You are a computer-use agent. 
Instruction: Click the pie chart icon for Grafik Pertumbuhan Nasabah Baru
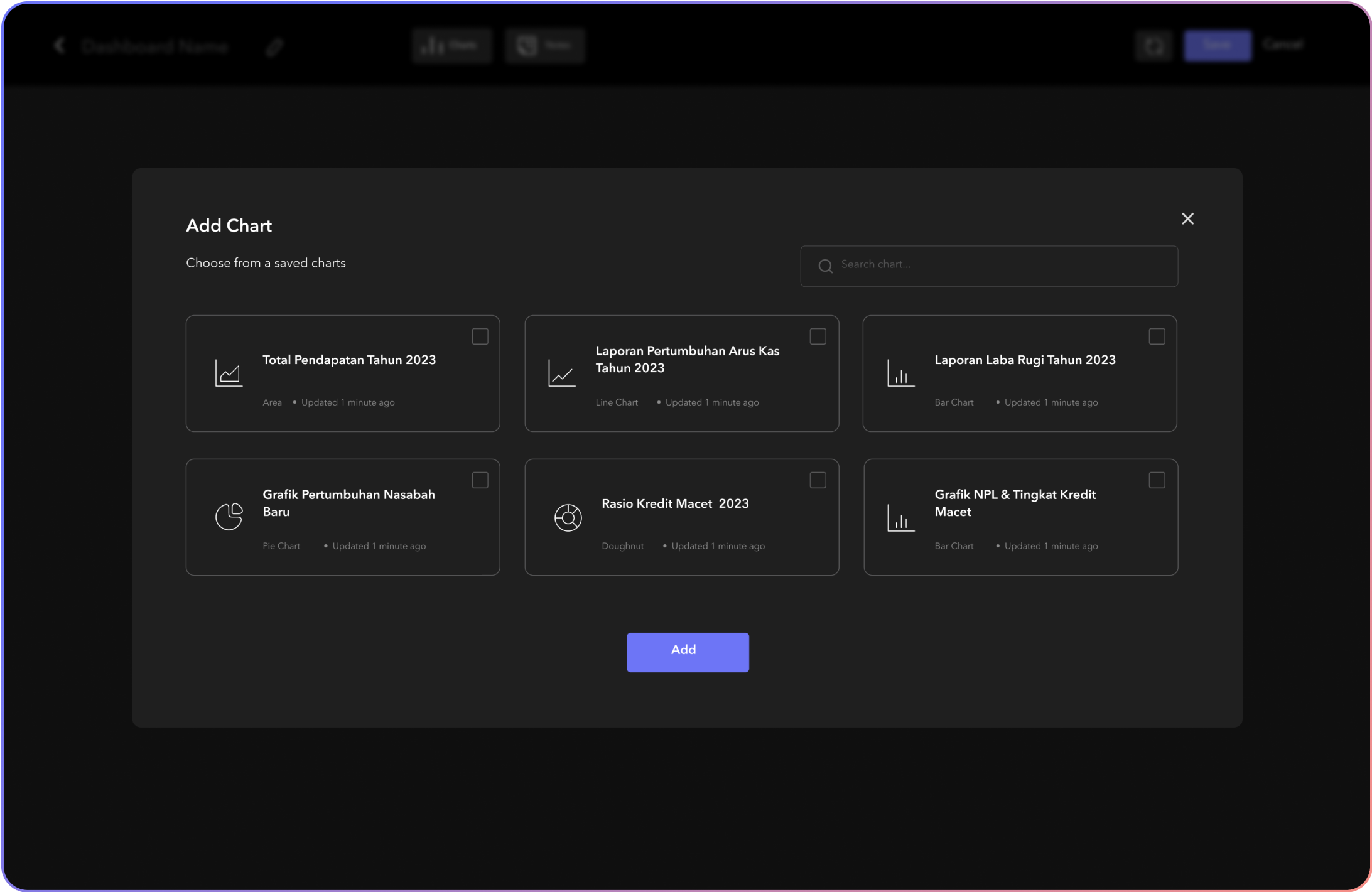click(x=229, y=517)
